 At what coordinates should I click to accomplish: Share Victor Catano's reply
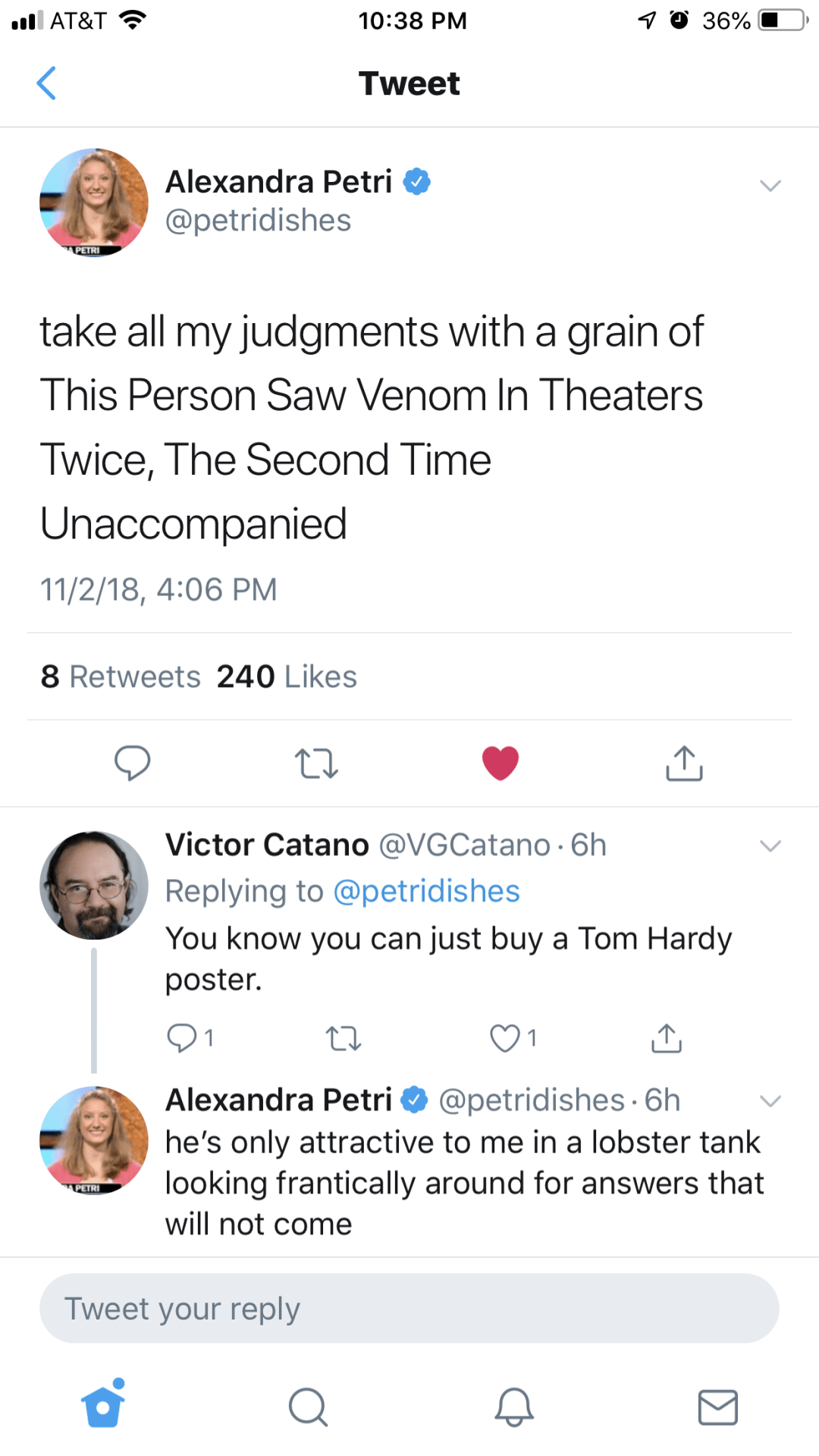666,1037
